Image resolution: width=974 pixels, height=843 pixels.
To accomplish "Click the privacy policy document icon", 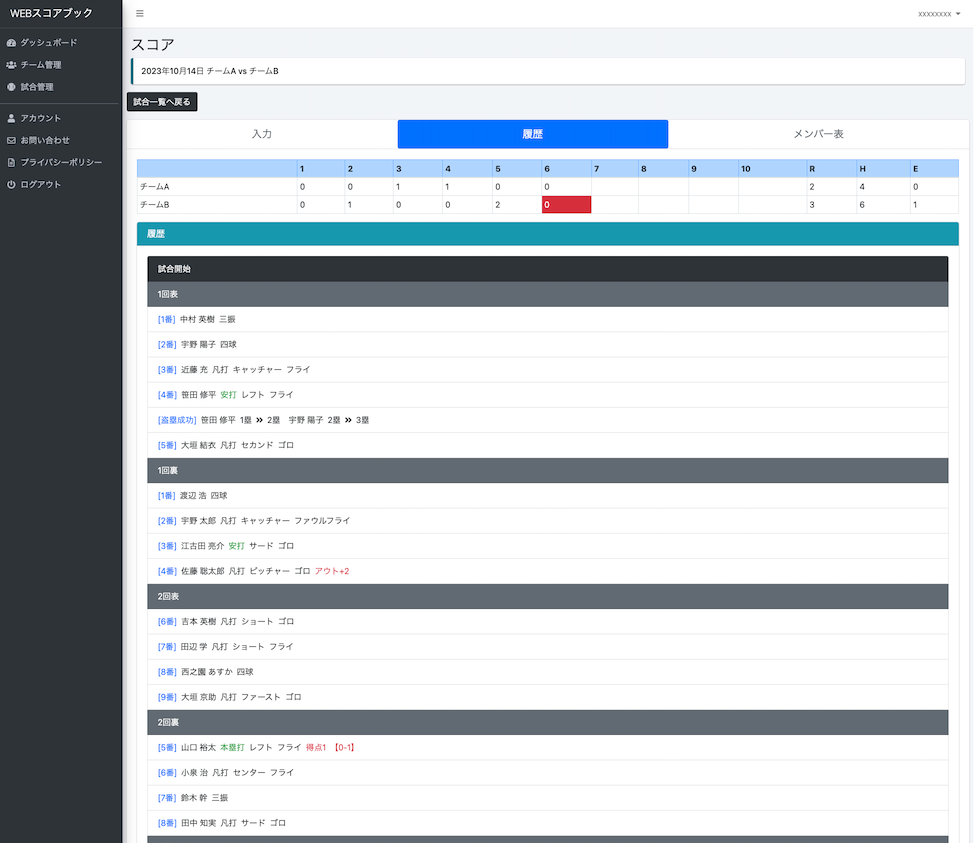I will tap(11, 162).
